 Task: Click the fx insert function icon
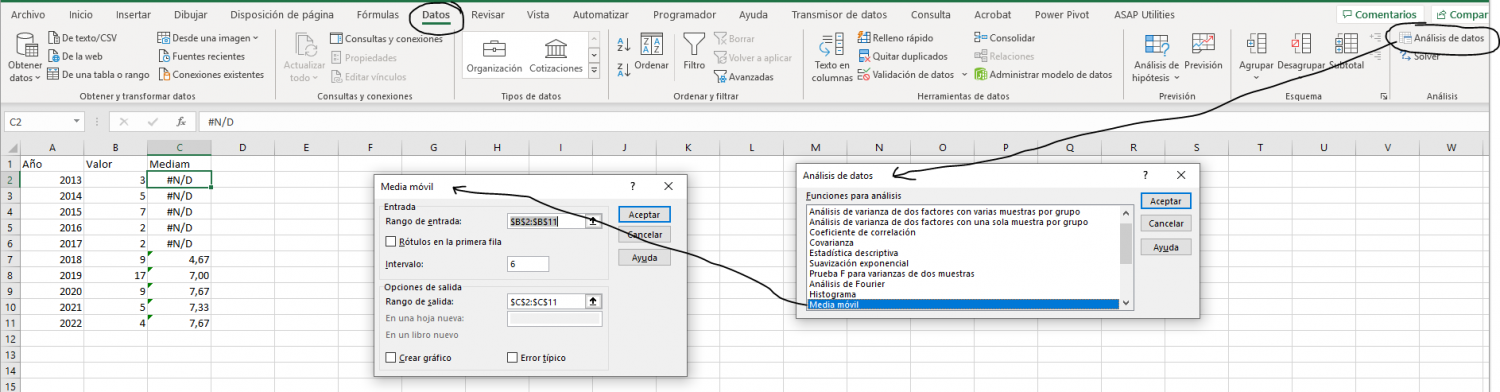(180, 121)
